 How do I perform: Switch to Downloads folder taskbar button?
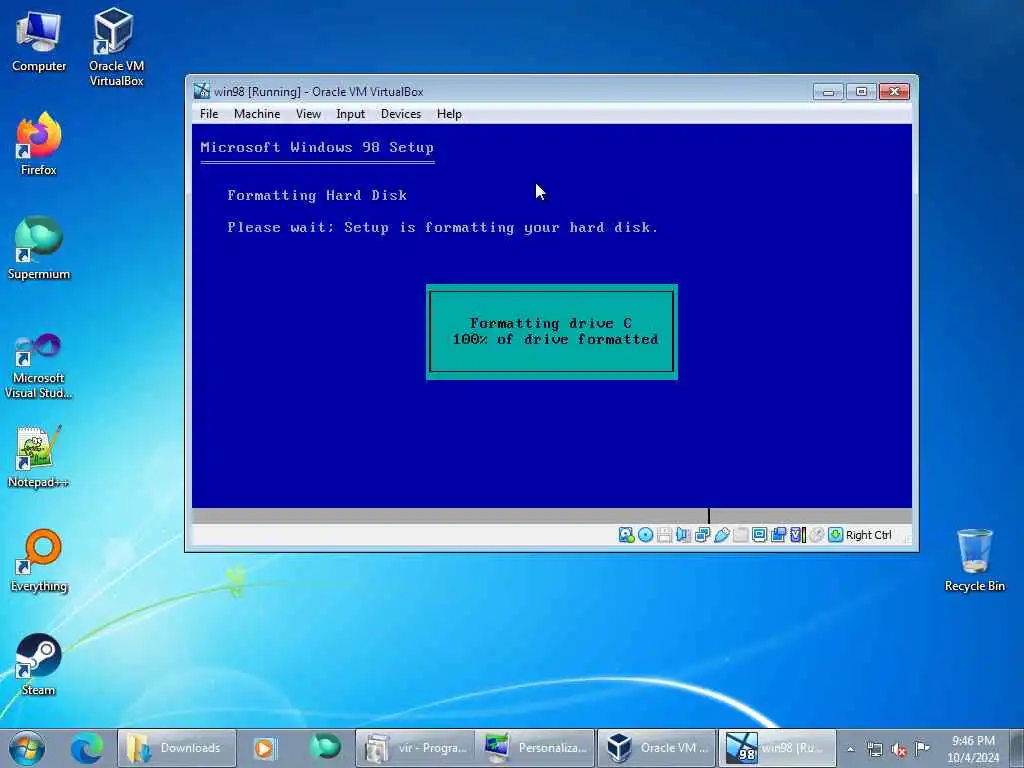coord(176,748)
